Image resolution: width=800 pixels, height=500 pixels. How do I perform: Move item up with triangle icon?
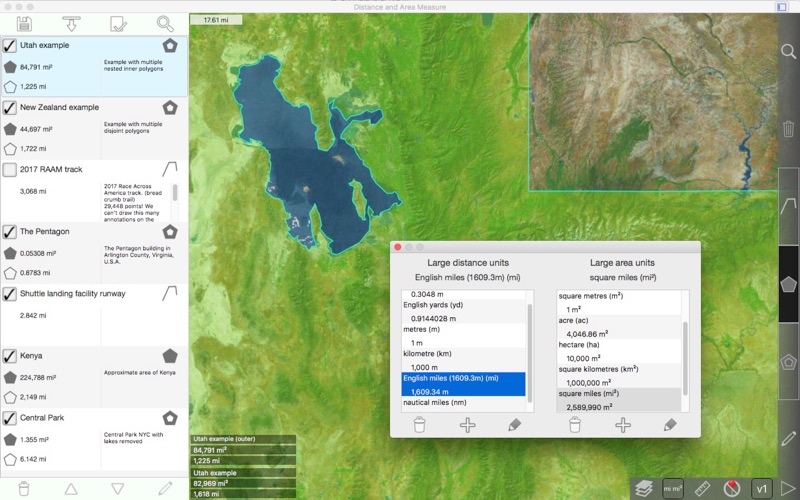pos(71,489)
